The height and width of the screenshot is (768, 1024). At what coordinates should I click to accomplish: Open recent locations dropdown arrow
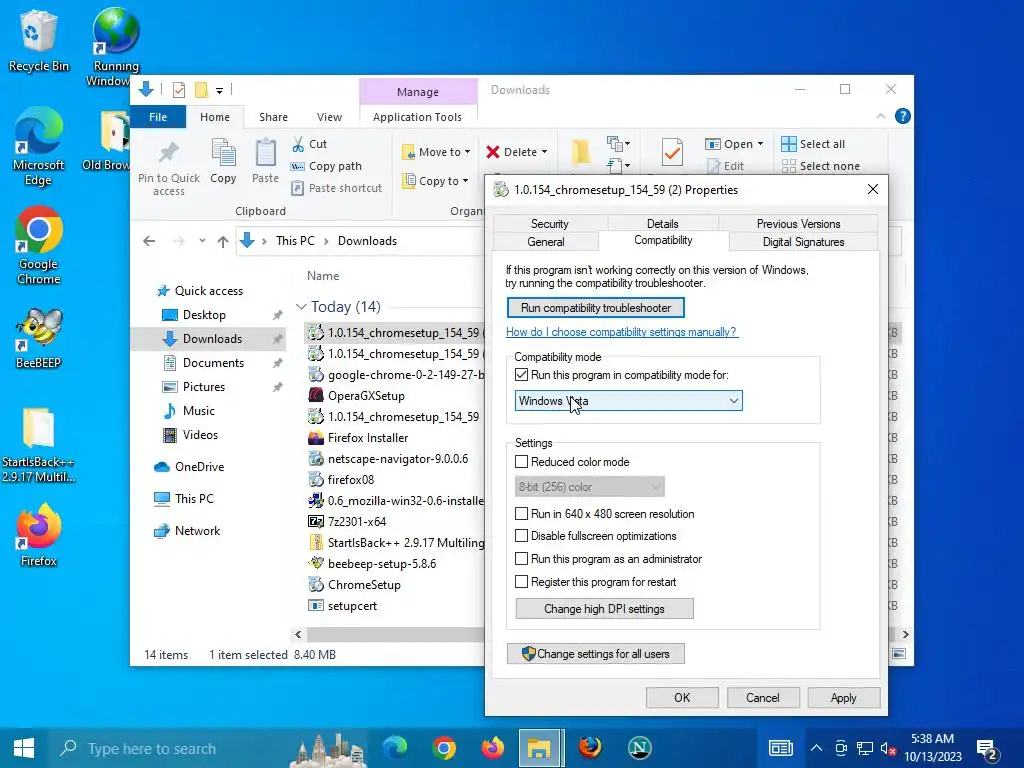(x=202, y=241)
